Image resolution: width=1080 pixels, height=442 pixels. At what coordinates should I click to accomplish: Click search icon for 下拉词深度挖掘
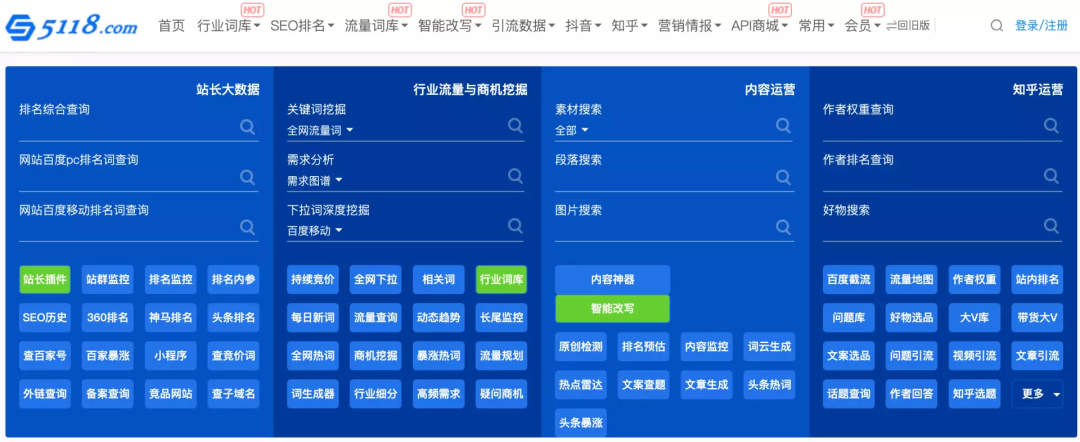[x=515, y=225]
